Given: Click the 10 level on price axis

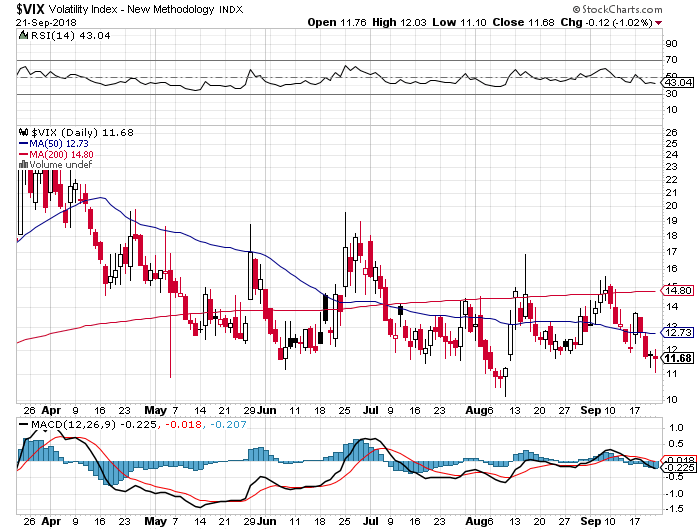Looking at the screenshot, I should click(x=671, y=399).
